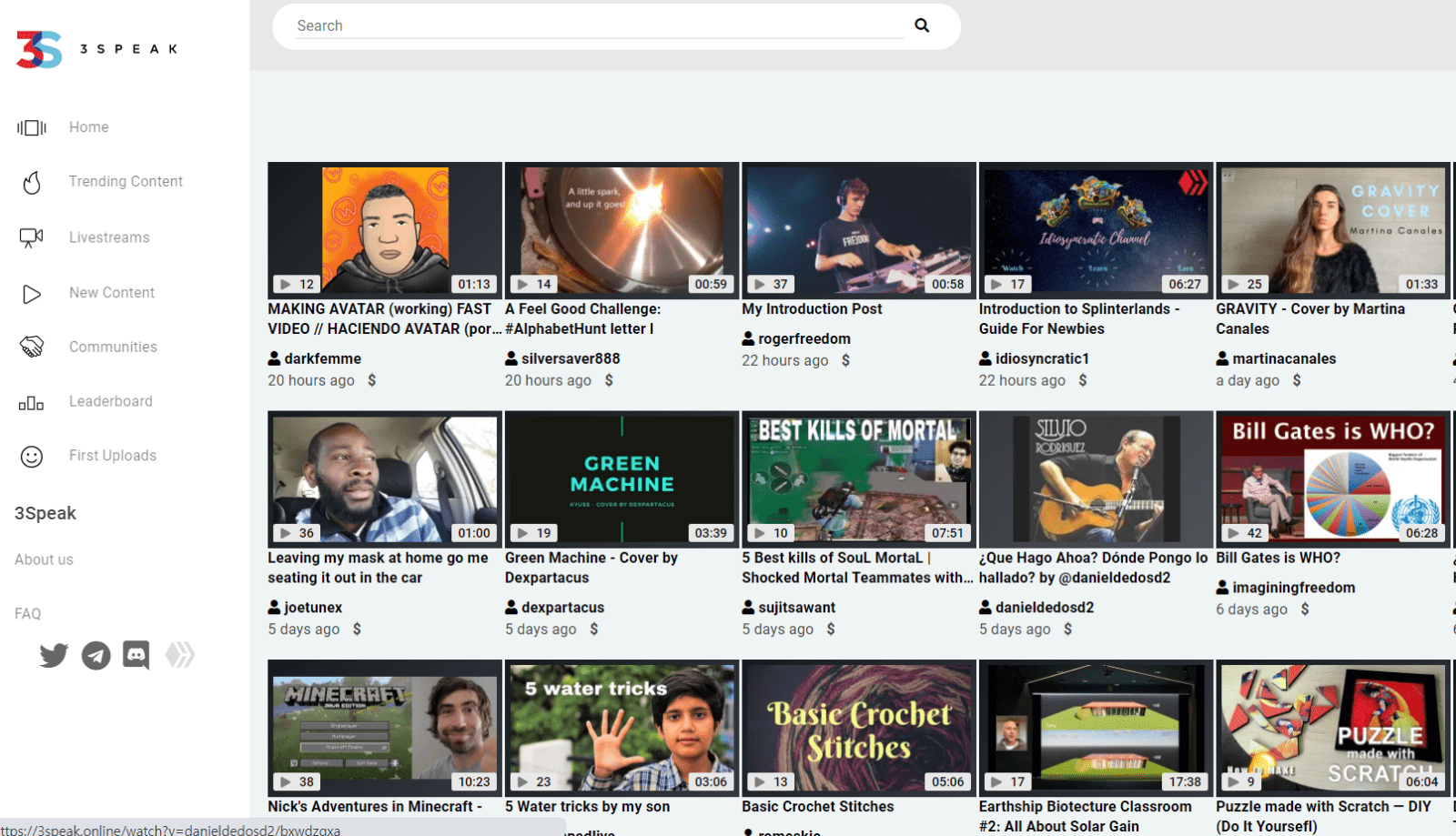
Task: Visit rogerfreedom's channel link
Action: [x=804, y=339]
